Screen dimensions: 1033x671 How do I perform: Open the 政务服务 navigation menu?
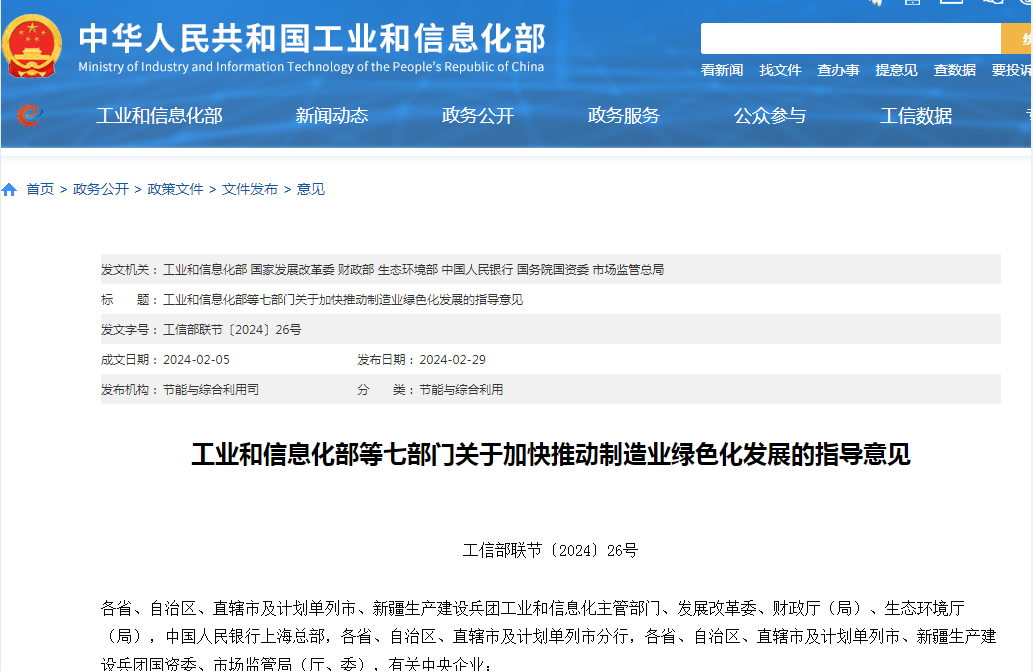(624, 116)
